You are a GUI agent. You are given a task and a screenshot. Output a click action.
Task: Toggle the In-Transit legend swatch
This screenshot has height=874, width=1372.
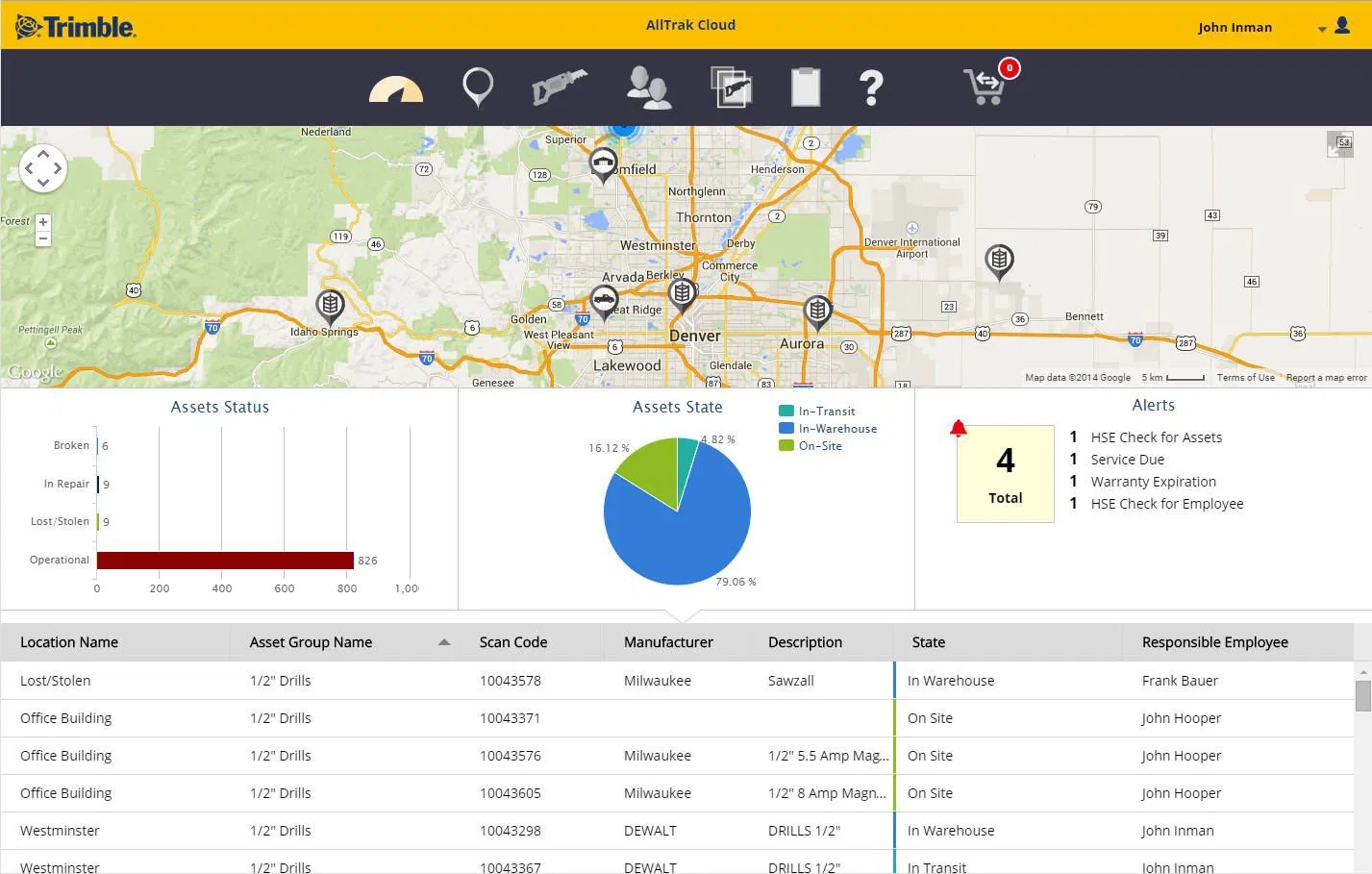(x=788, y=411)
